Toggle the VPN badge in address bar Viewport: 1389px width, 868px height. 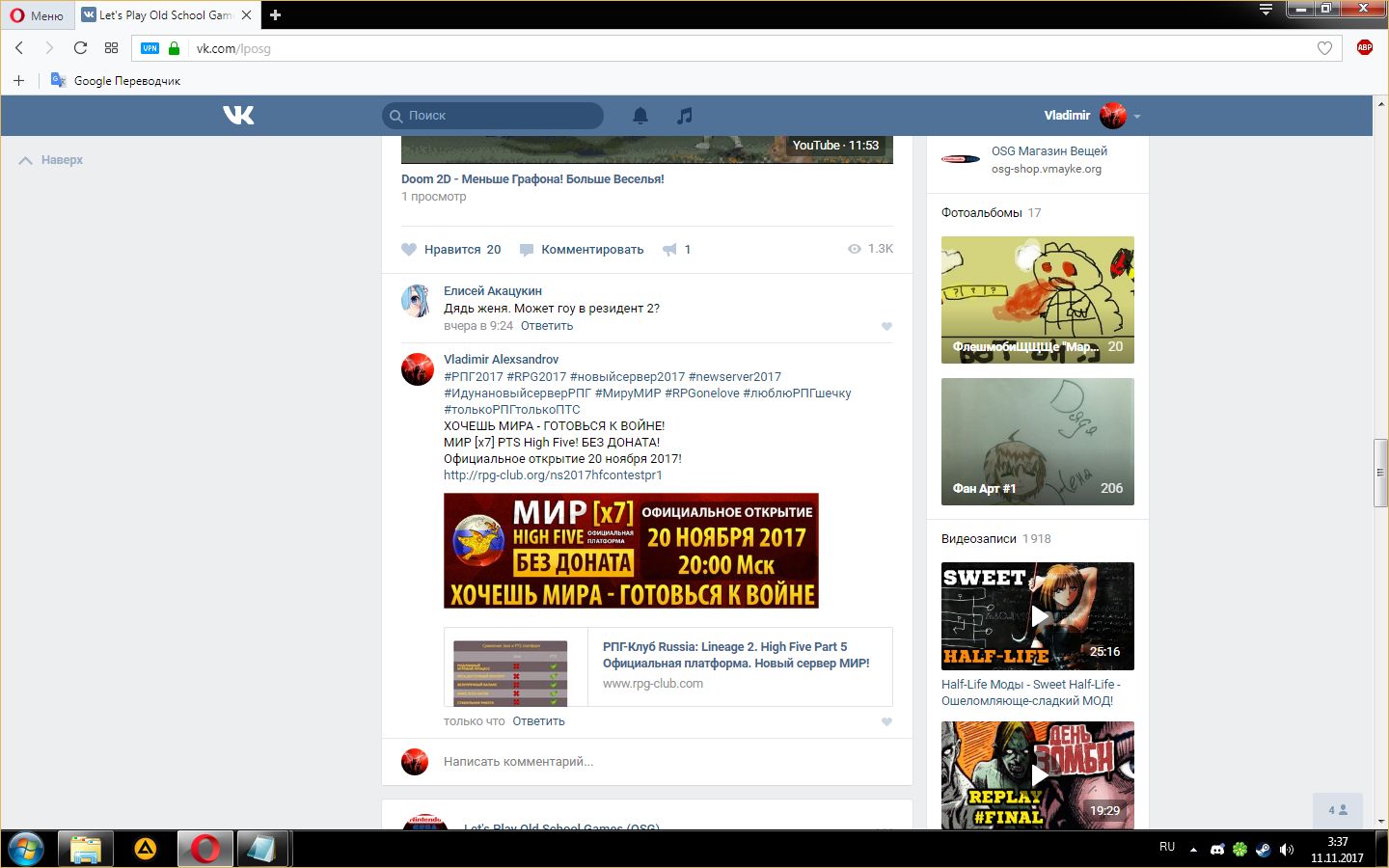point(150,48)
